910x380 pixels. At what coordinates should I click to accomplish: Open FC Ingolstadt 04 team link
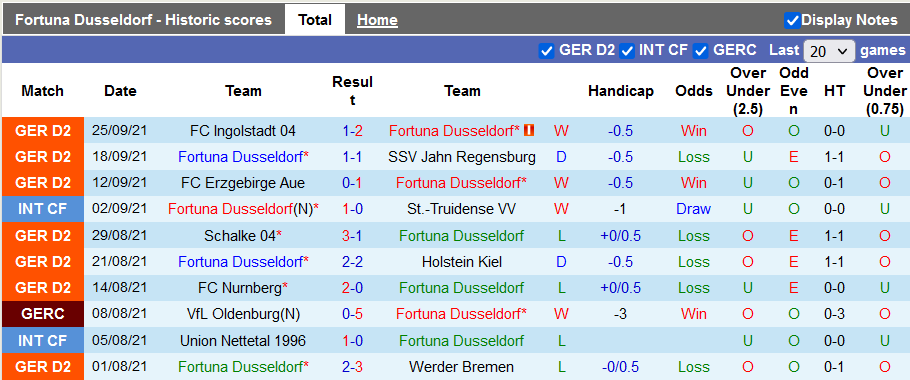[x=243, y=131]
